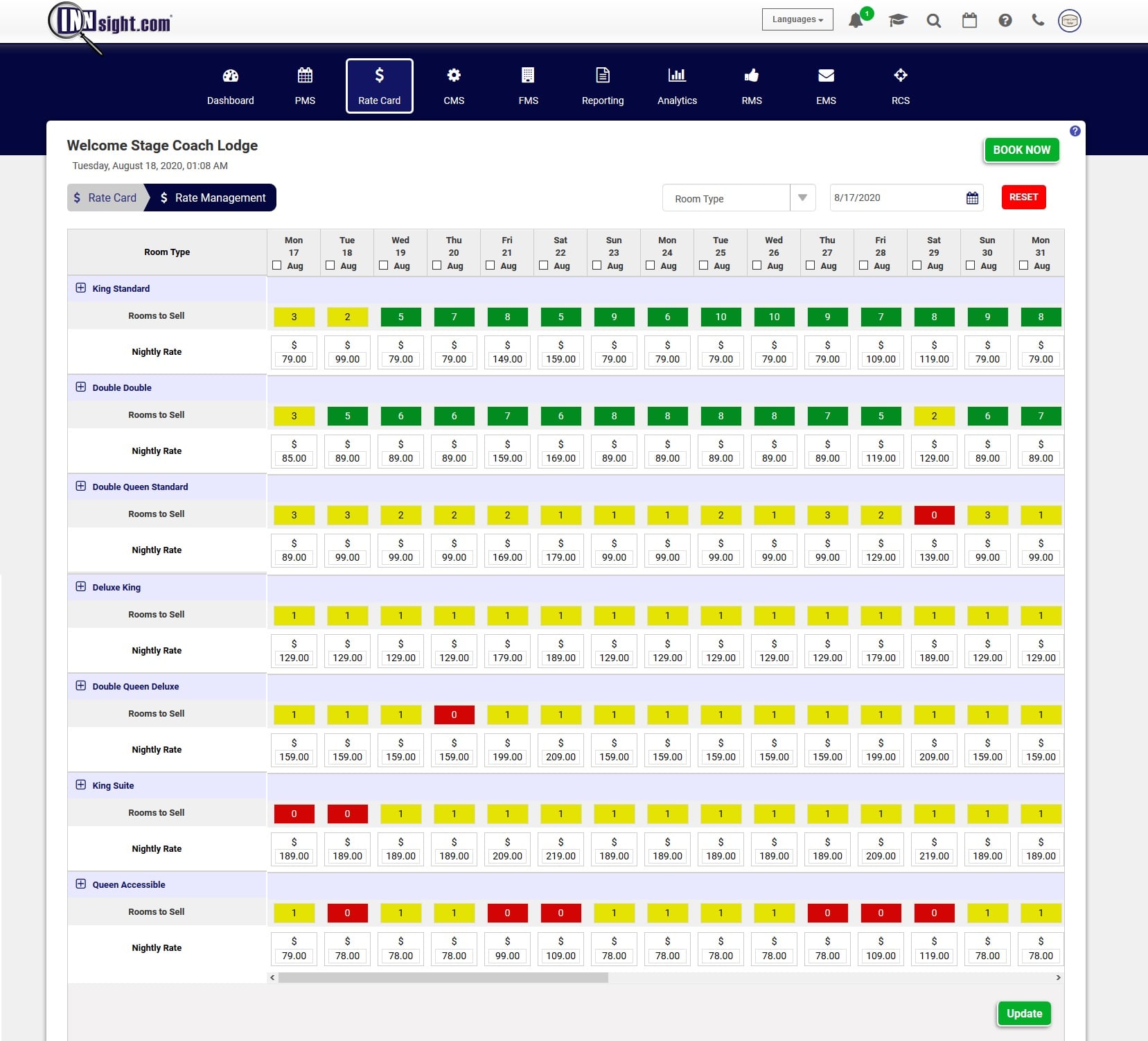The image size is (1148, 1041).
Task: Open the search icon in the header
Action: pyautogui.click(x=933, y=20)
